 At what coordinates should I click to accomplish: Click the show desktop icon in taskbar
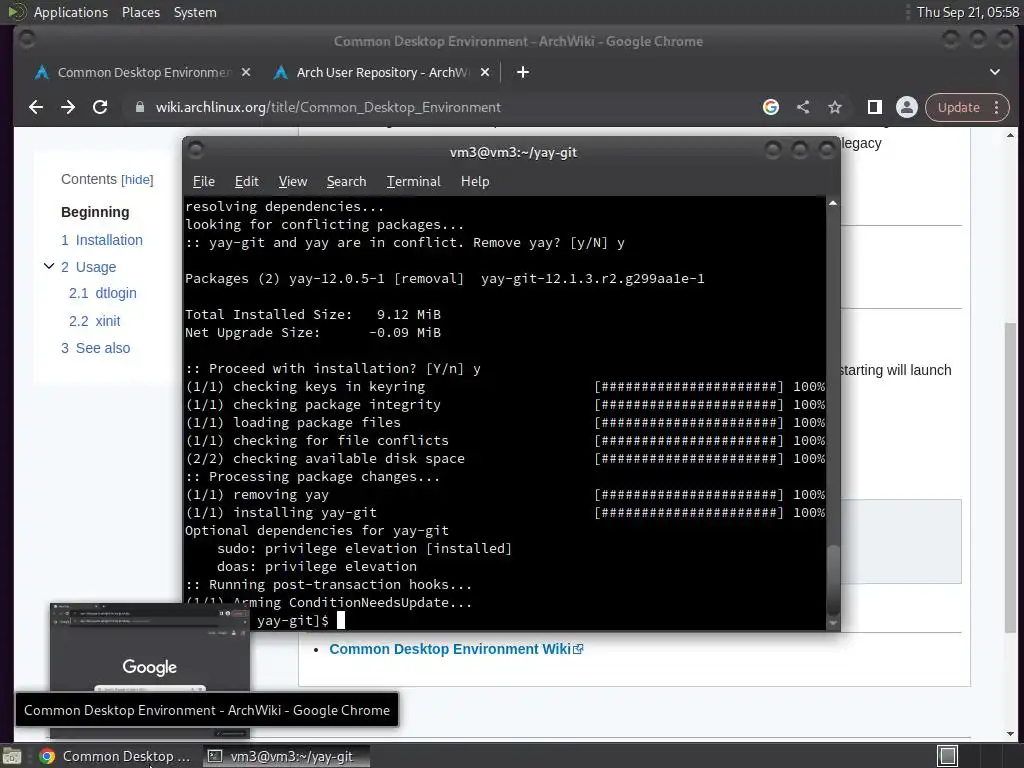[x=12, y=756]
